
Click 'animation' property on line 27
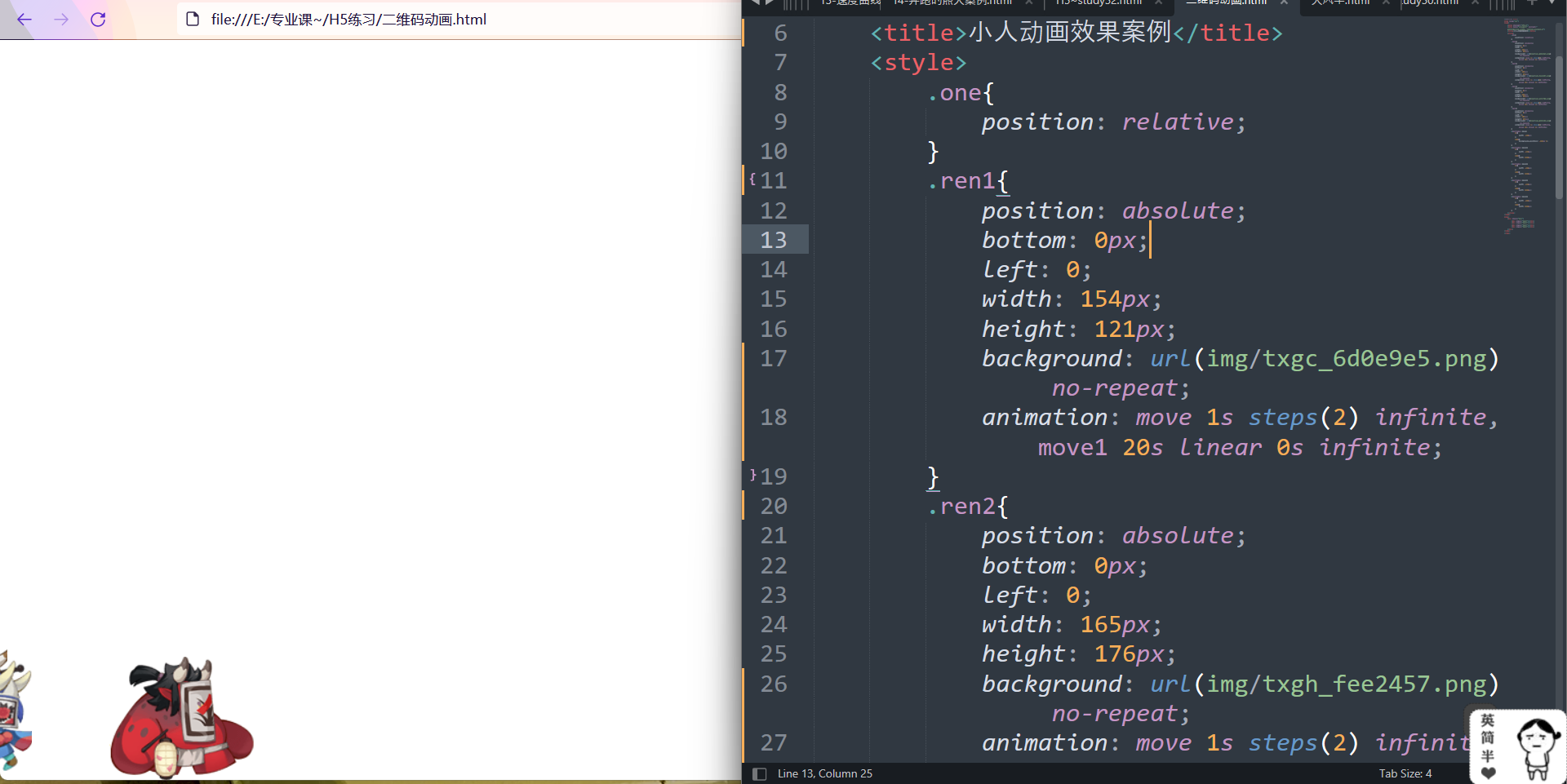1045,742
